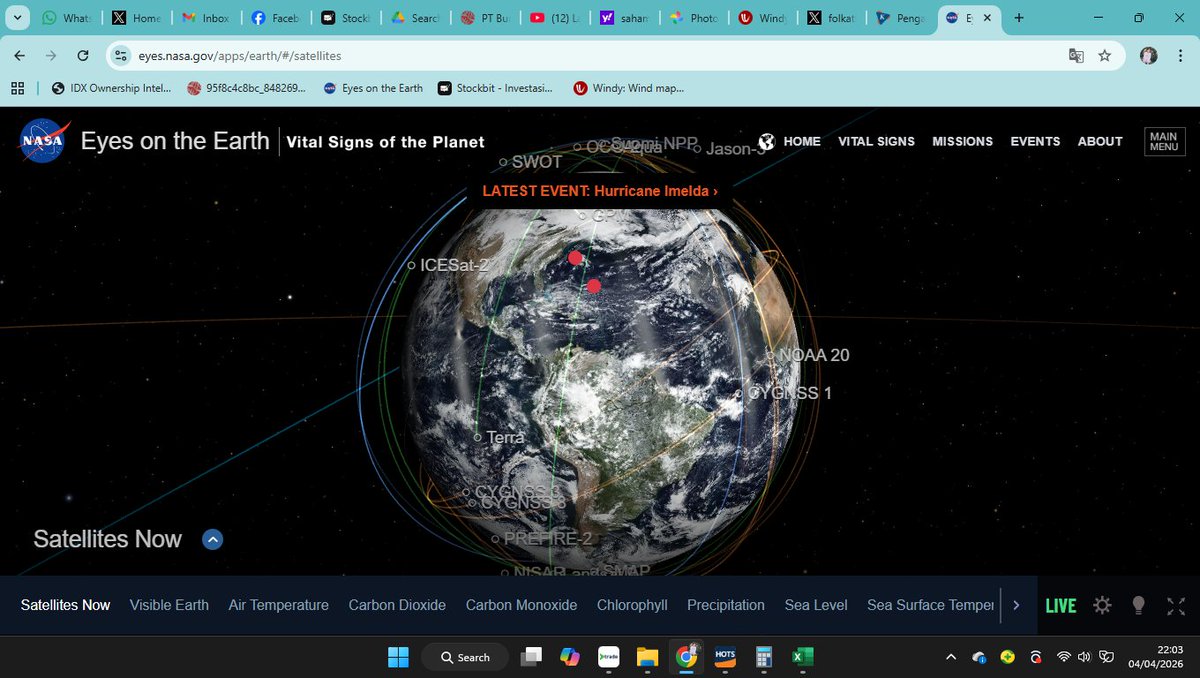Screen dimensions: 1200x678
Task: Open the MISSIONS menu
Action: [962, 141]
